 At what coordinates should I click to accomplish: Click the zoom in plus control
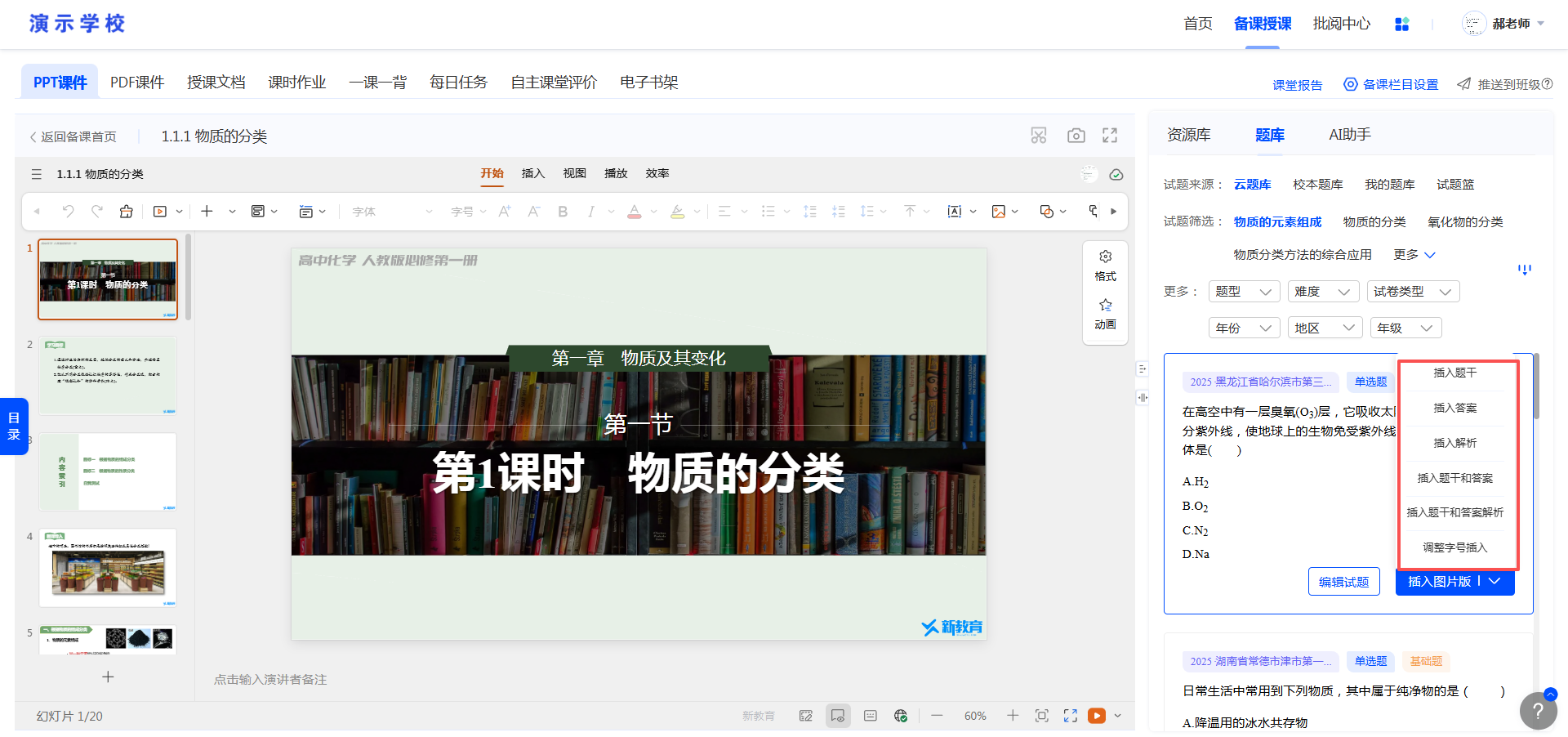point(1013,716)
